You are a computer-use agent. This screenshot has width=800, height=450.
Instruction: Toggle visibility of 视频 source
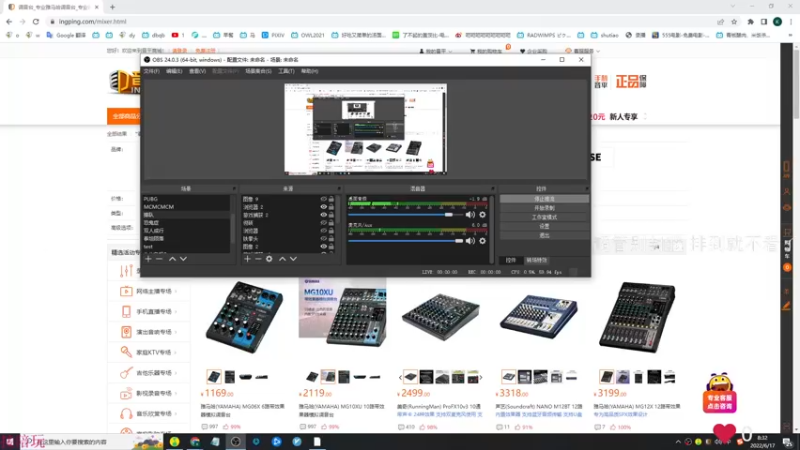(323, 223)
